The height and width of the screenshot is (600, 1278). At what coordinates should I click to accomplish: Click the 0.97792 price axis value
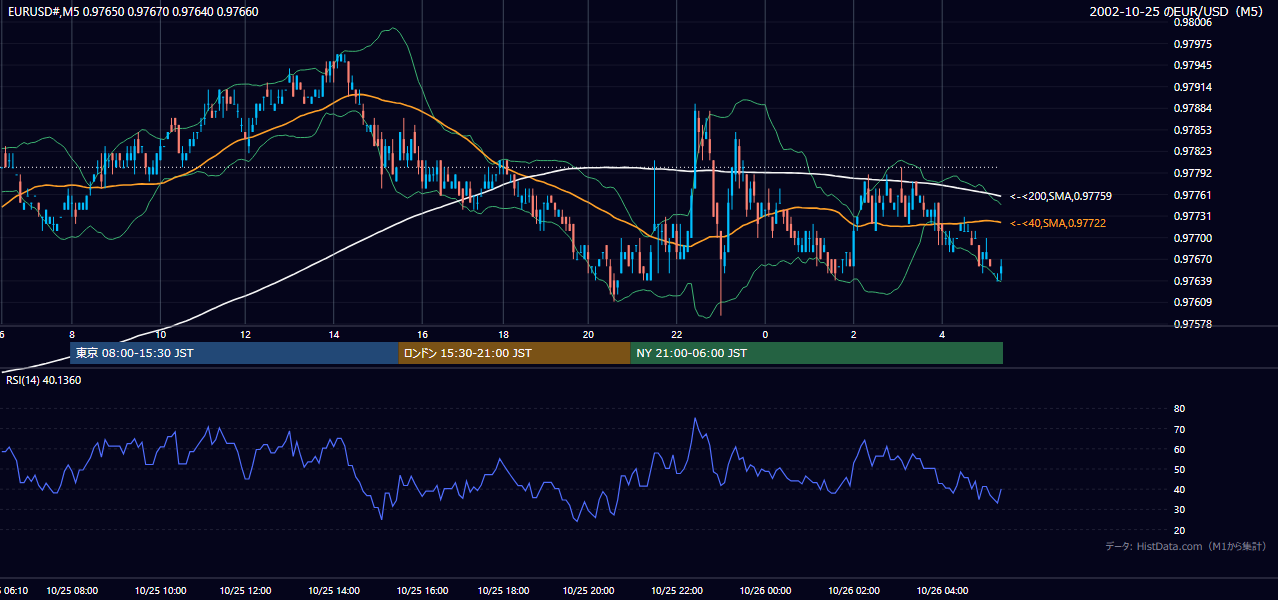click(x=1192, y=173)
